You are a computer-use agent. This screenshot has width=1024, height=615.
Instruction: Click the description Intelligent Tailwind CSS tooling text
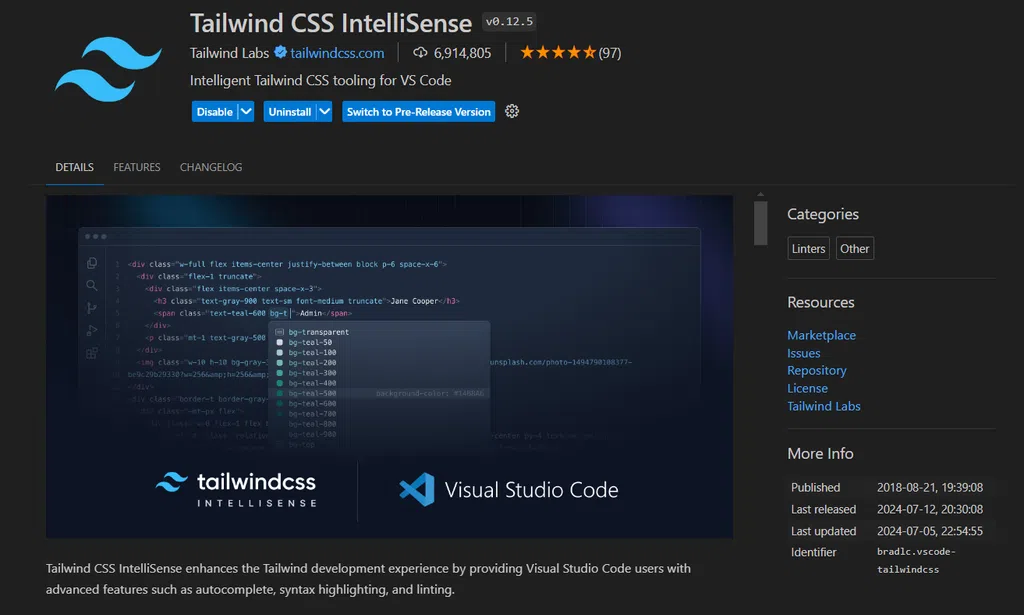[x=321, y=80]
